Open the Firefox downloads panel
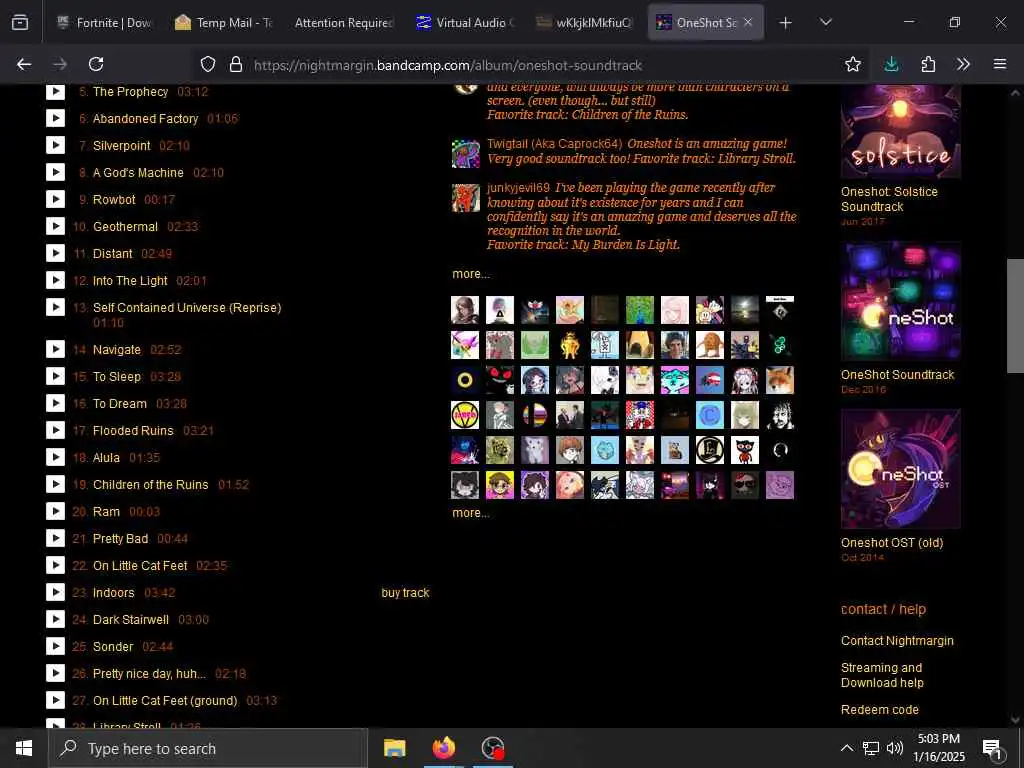 click(891, 64)
